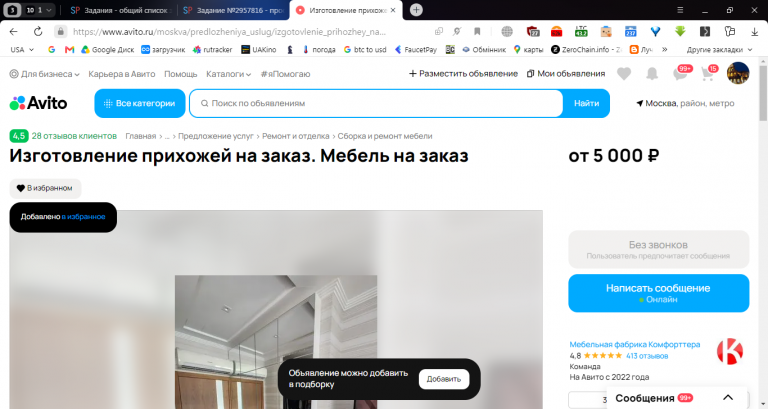Click the Главная breadcrumb
768x409 pixels.
tap(141, 136)
